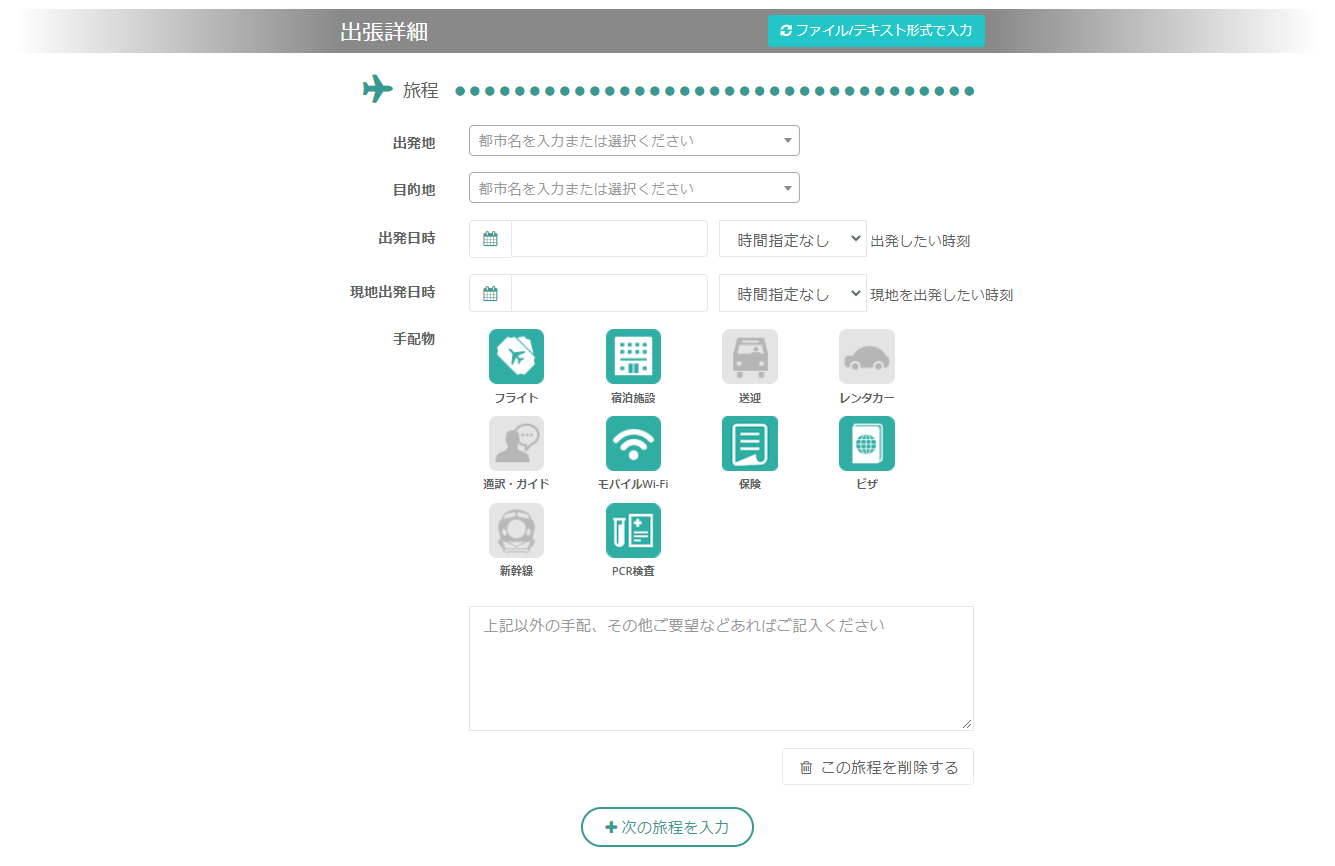Toggle the モバイルWi-Fi icon
Image resolution: width=1335 pixels, height=866 pixels.
click(x=633, y=444)
